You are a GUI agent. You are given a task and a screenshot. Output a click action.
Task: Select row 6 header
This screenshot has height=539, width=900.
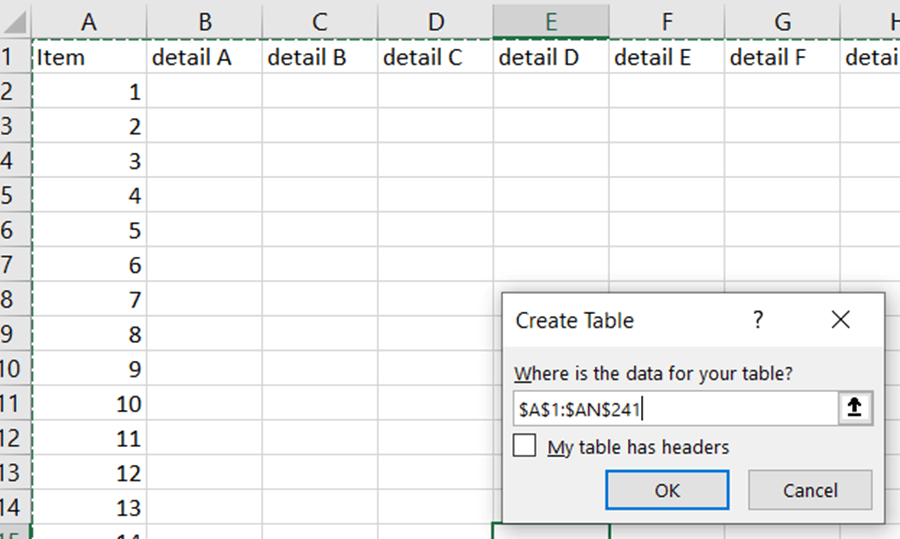(15, 230)
